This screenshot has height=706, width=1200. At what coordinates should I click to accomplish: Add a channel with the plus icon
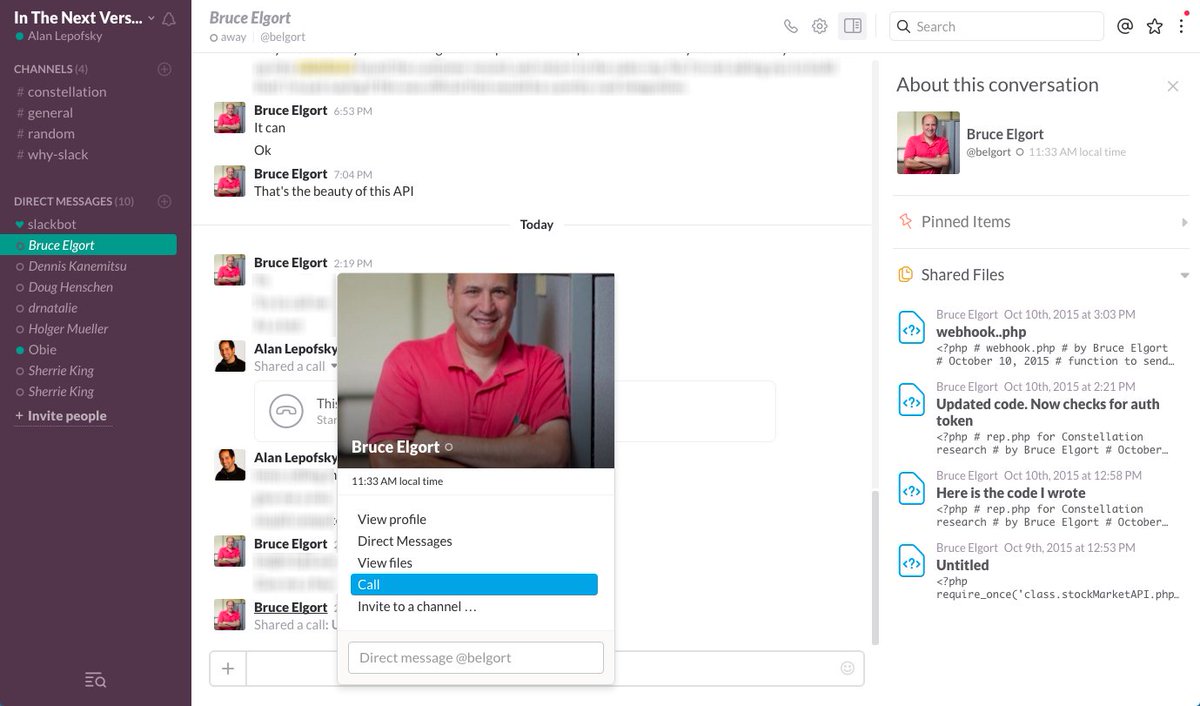pyautogui.click(x=165, y=69)
